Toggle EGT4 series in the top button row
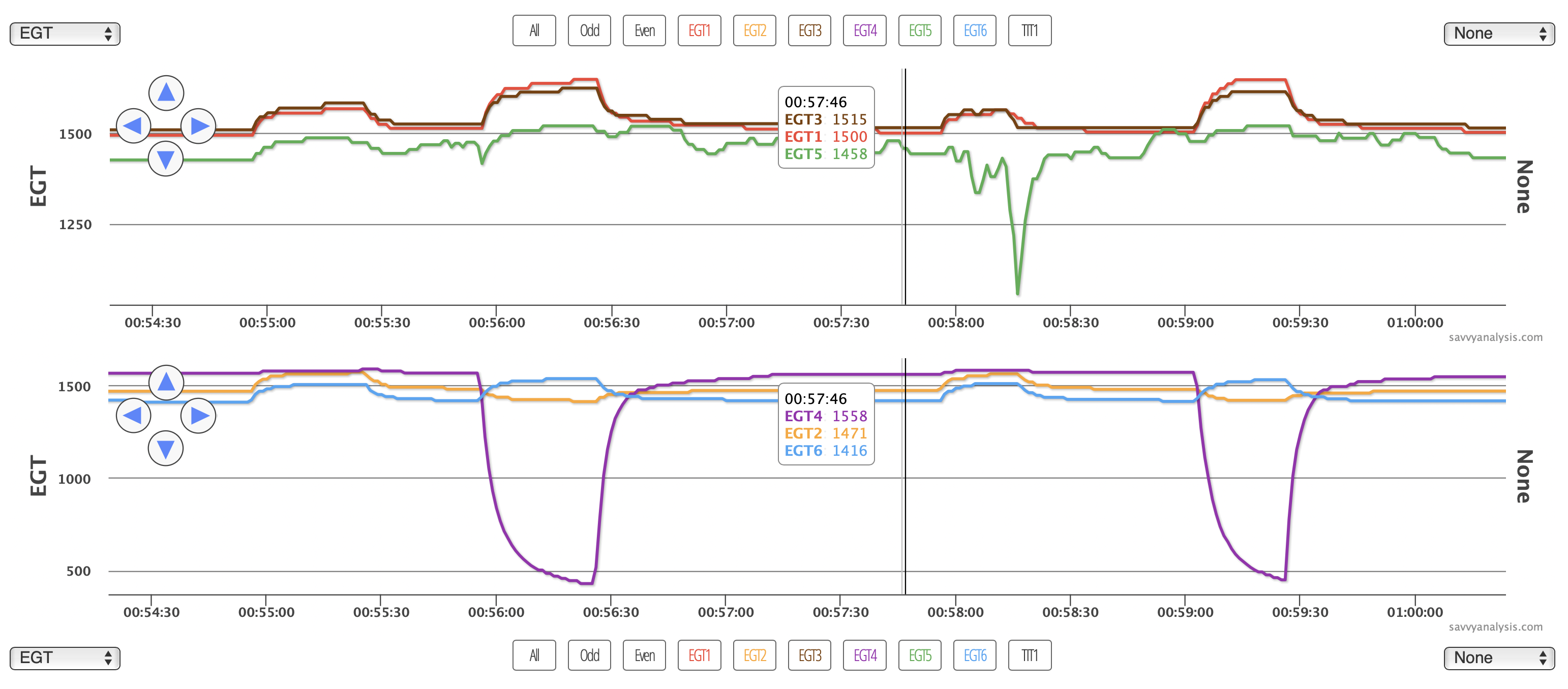Screen dimensions: 1568x689 tap(865, 30)
